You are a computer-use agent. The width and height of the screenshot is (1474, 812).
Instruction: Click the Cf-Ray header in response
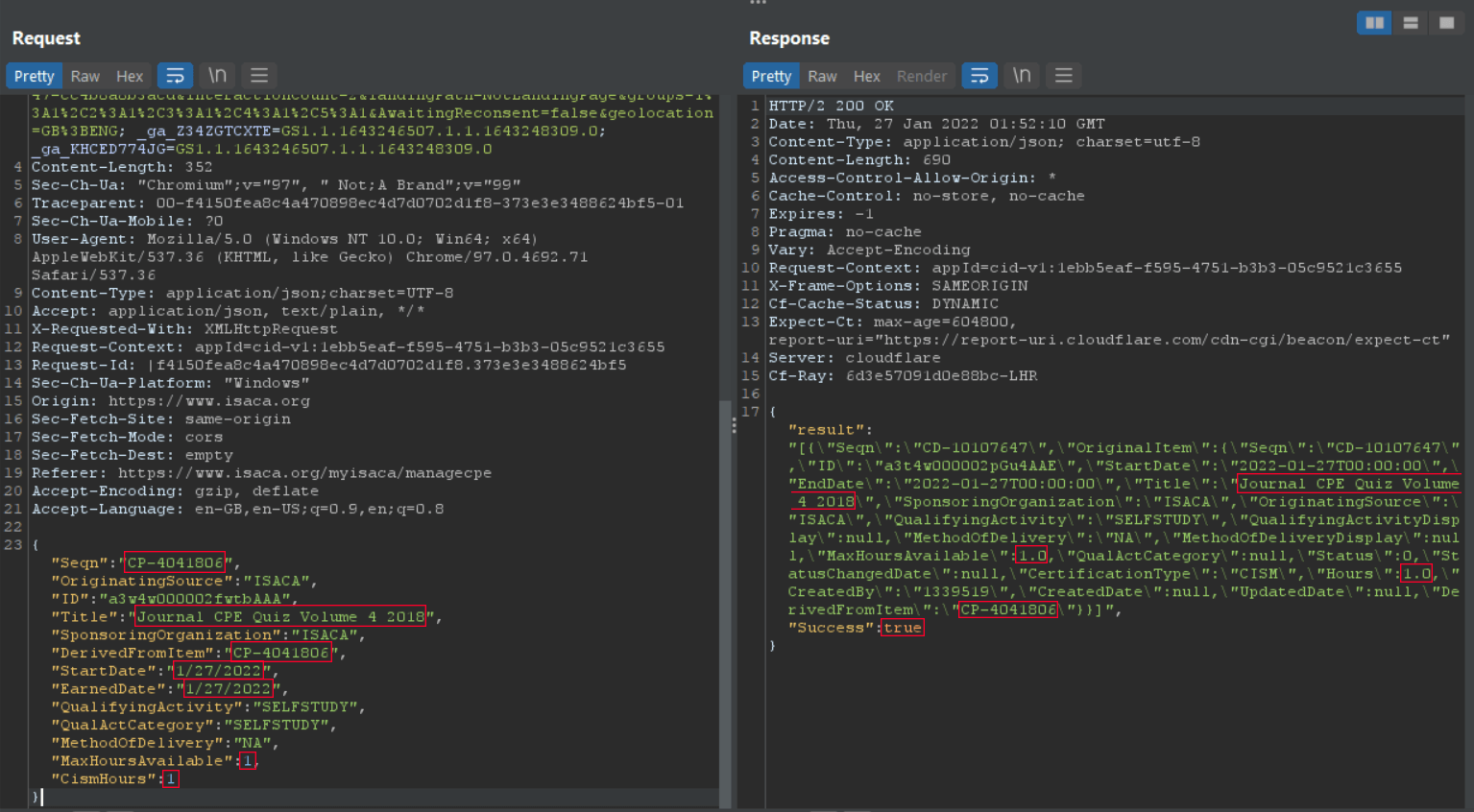click(903, 376)
